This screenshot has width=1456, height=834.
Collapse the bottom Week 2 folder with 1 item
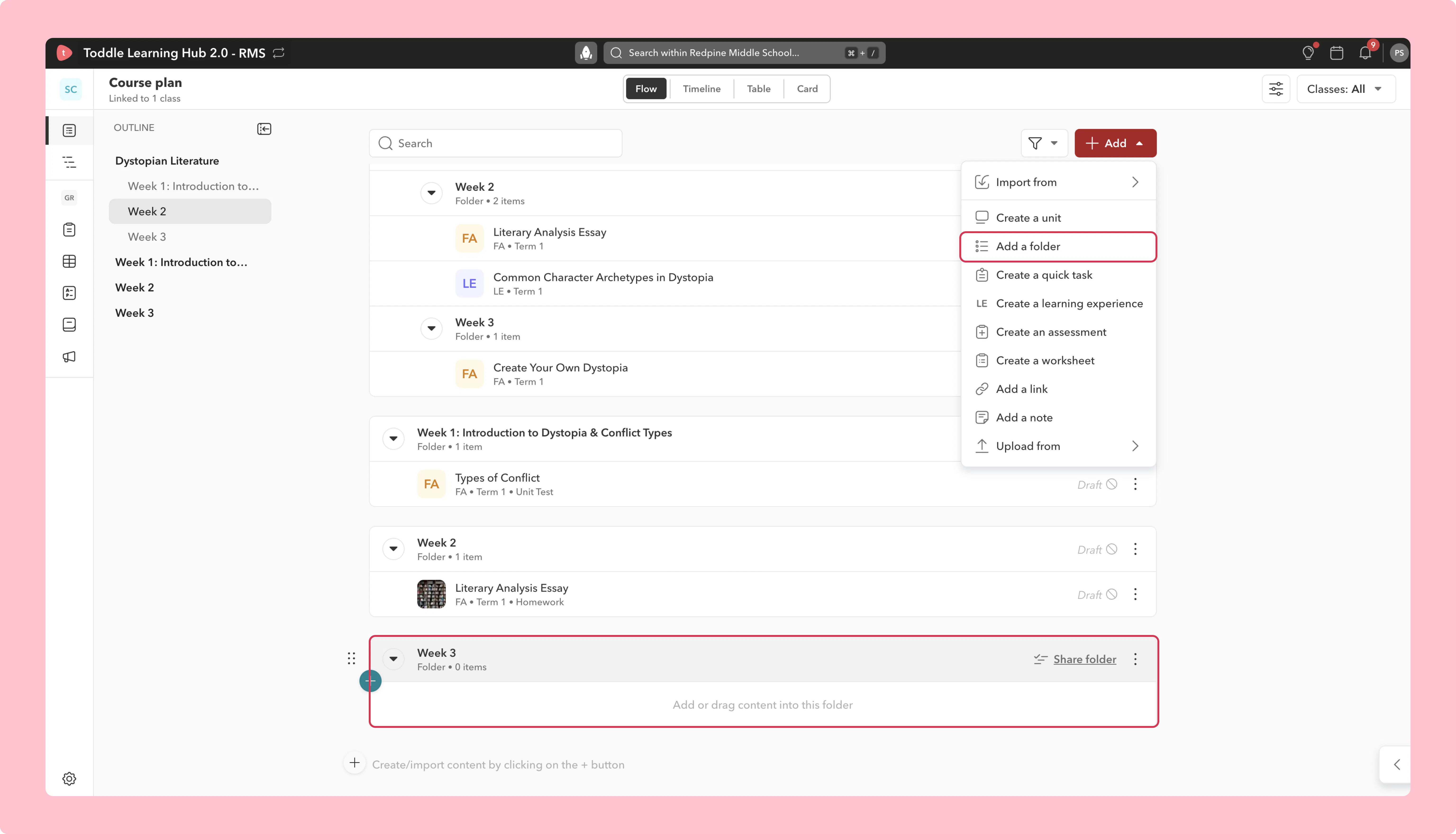pos(393,549)
